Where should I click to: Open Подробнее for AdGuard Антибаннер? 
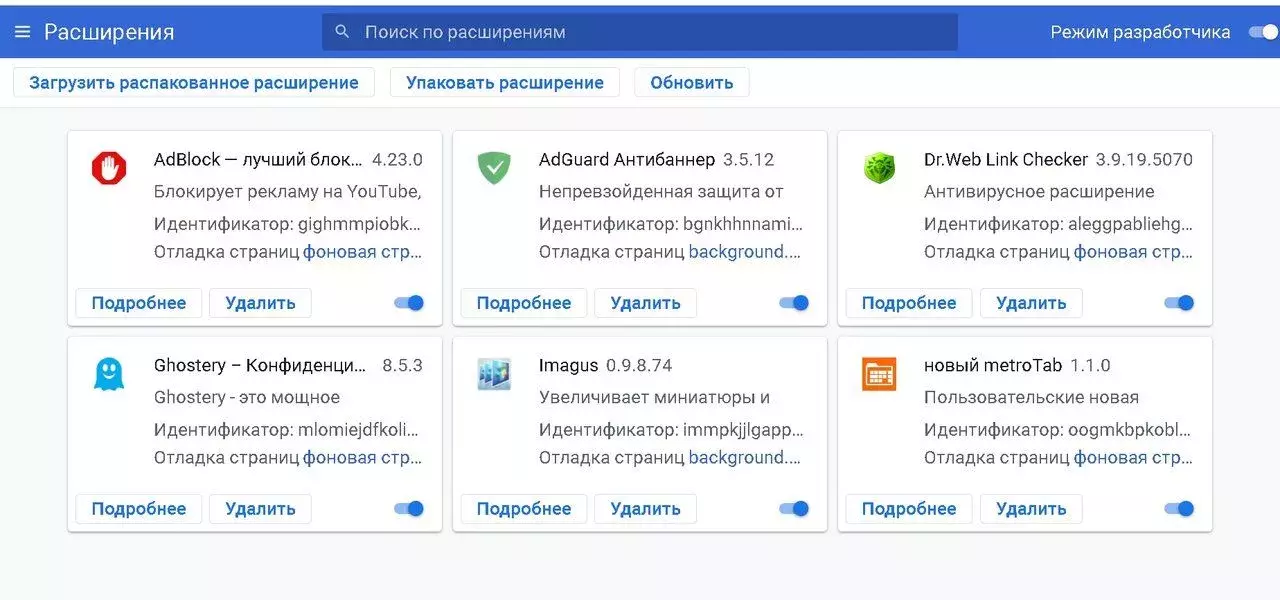[524, 303]
